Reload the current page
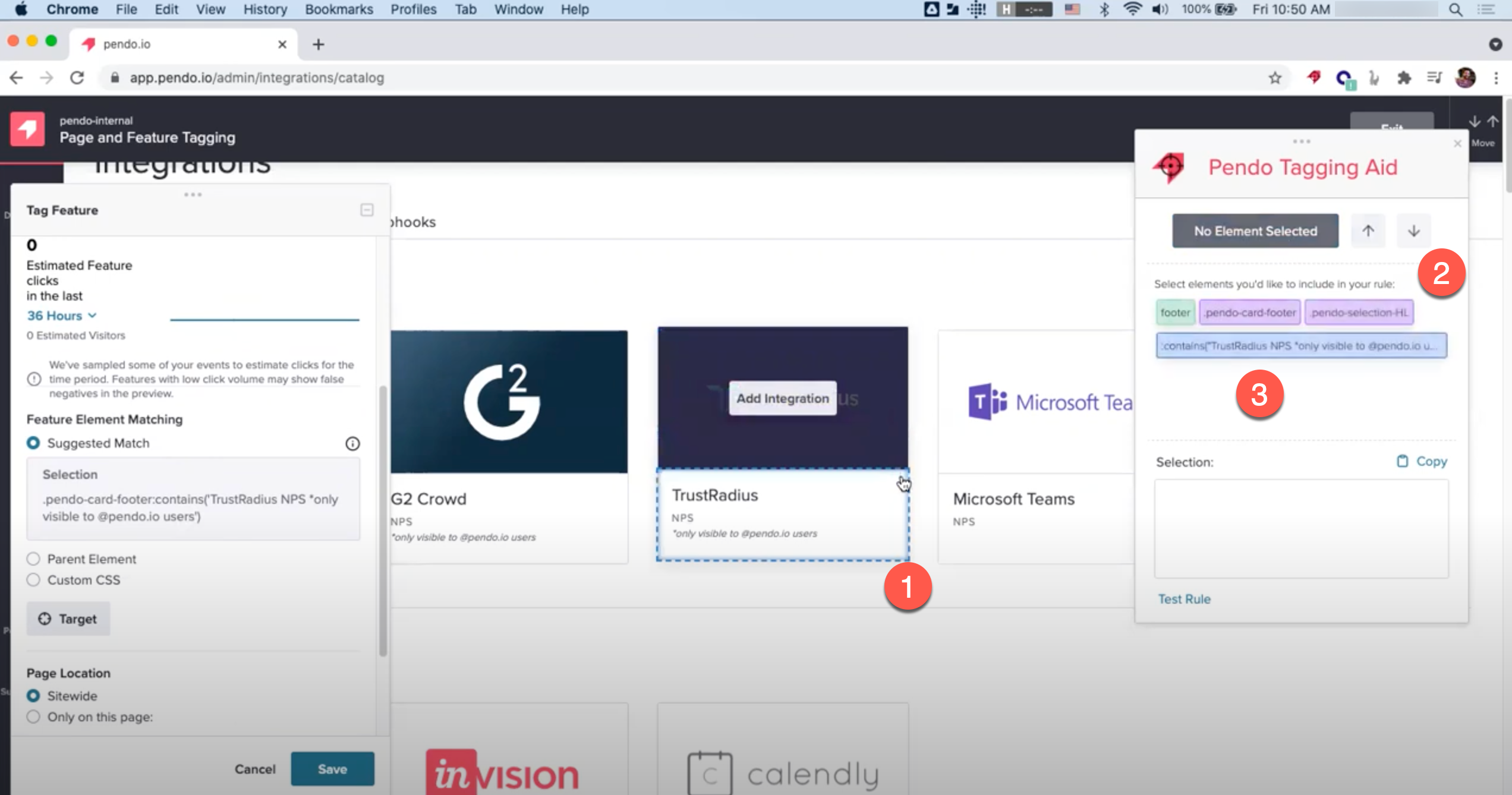Image resolution: width=1512 pixels, height=795 pixels. (77, 78)
